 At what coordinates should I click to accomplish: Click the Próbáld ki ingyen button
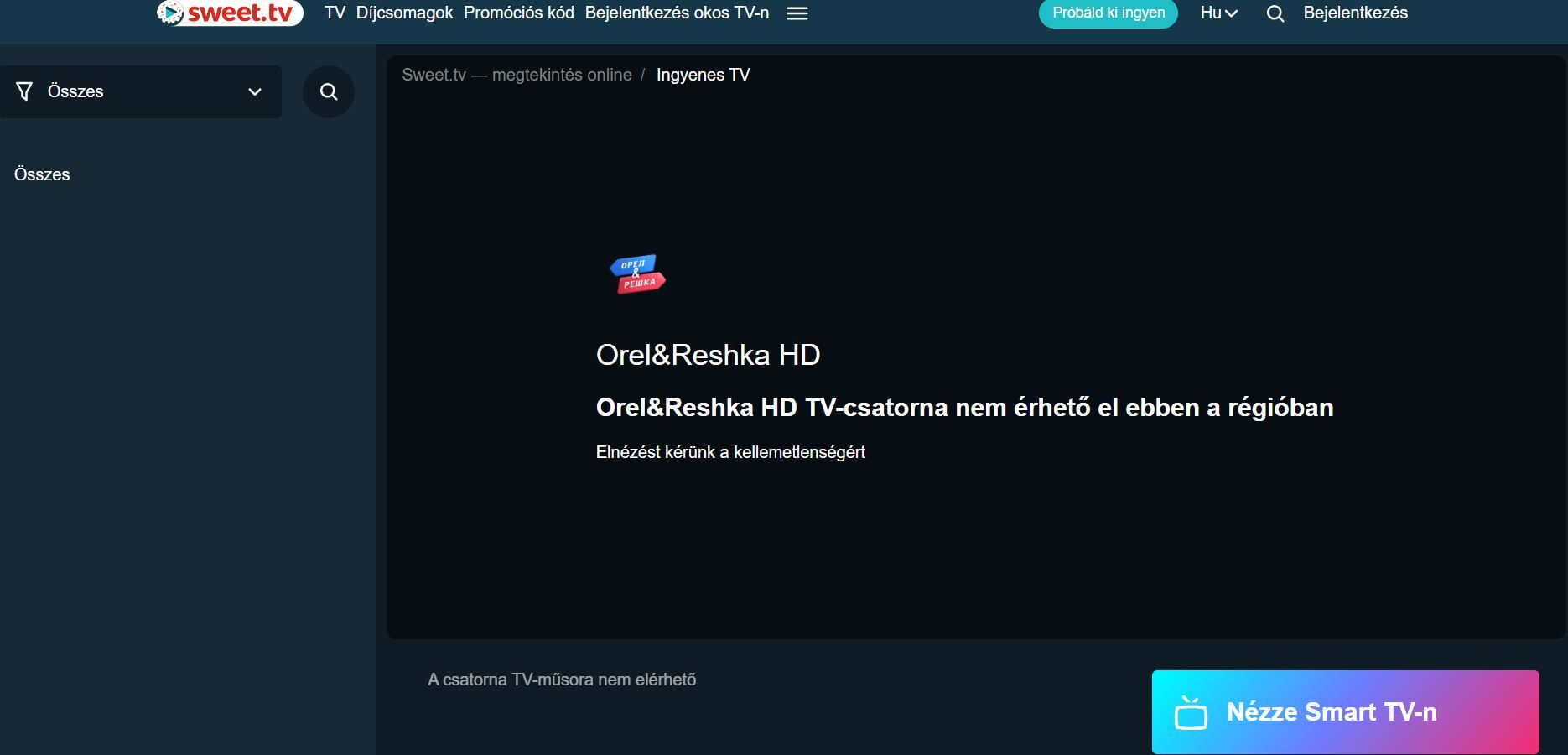1109,13
